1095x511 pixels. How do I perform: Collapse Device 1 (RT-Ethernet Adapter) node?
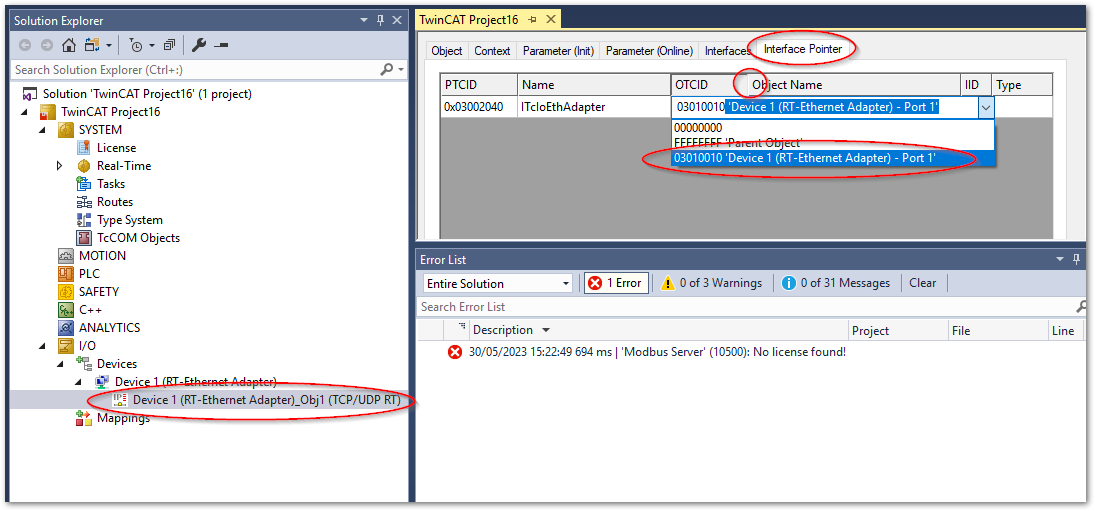tap(78, 382)
